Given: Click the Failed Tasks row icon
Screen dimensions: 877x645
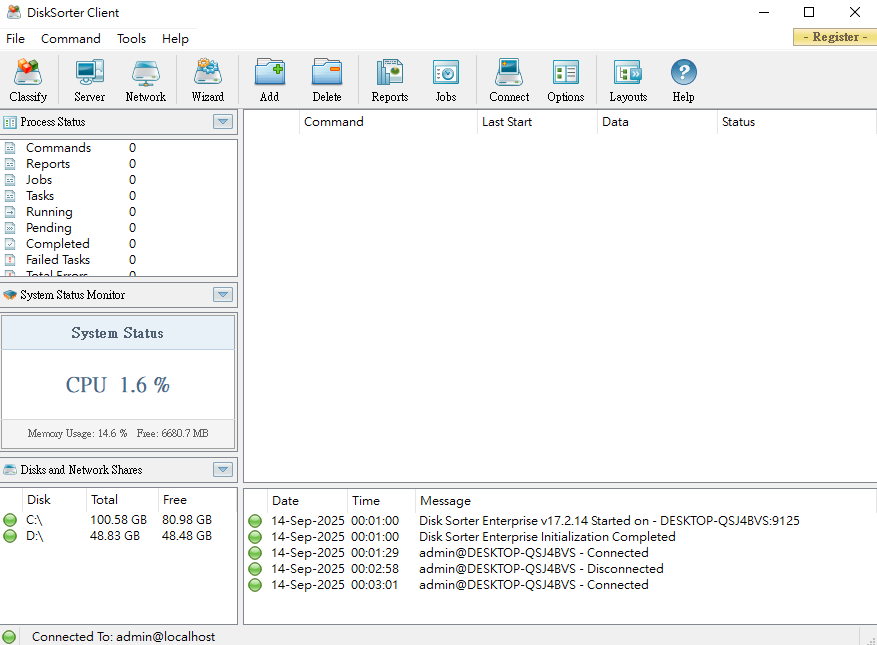Looking at the screenshot, I should (10, 260).
